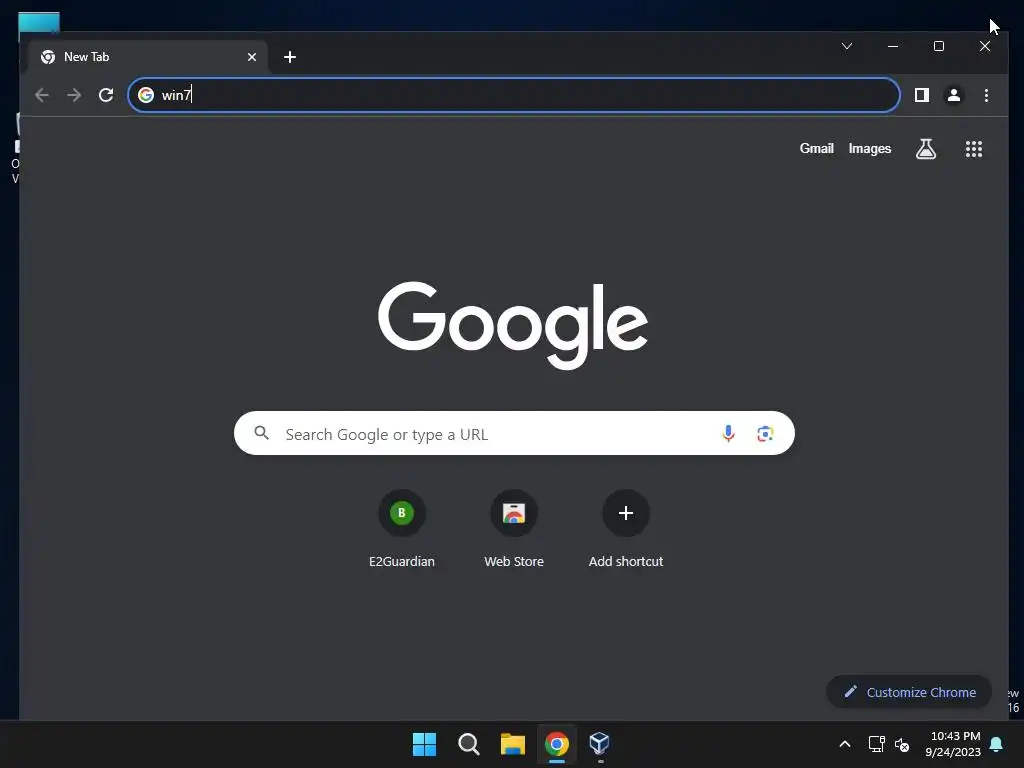Click the forward navigation arrow in Chrome

pos(74,95)
